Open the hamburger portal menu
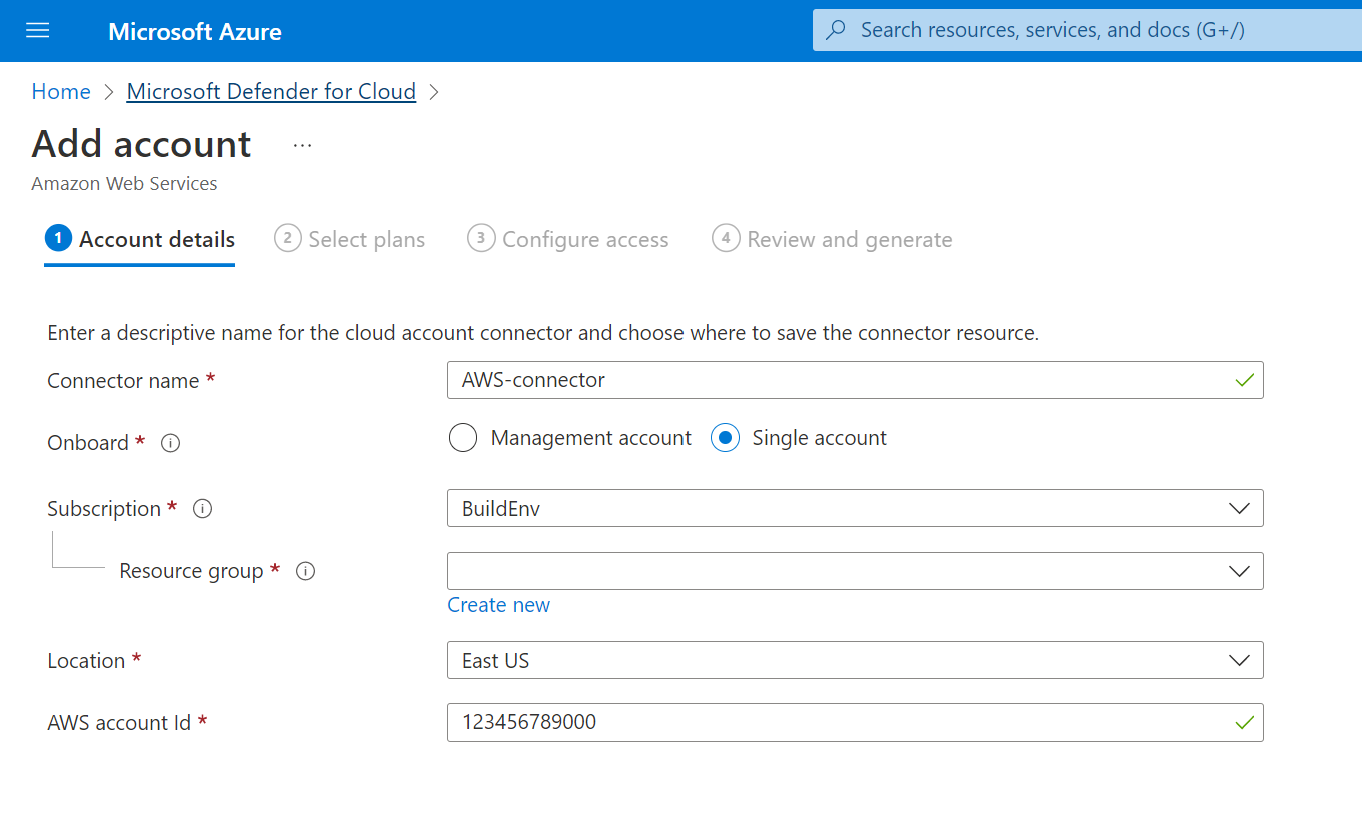This screenshot has width=1362, height=818. [x=38, y=31]
